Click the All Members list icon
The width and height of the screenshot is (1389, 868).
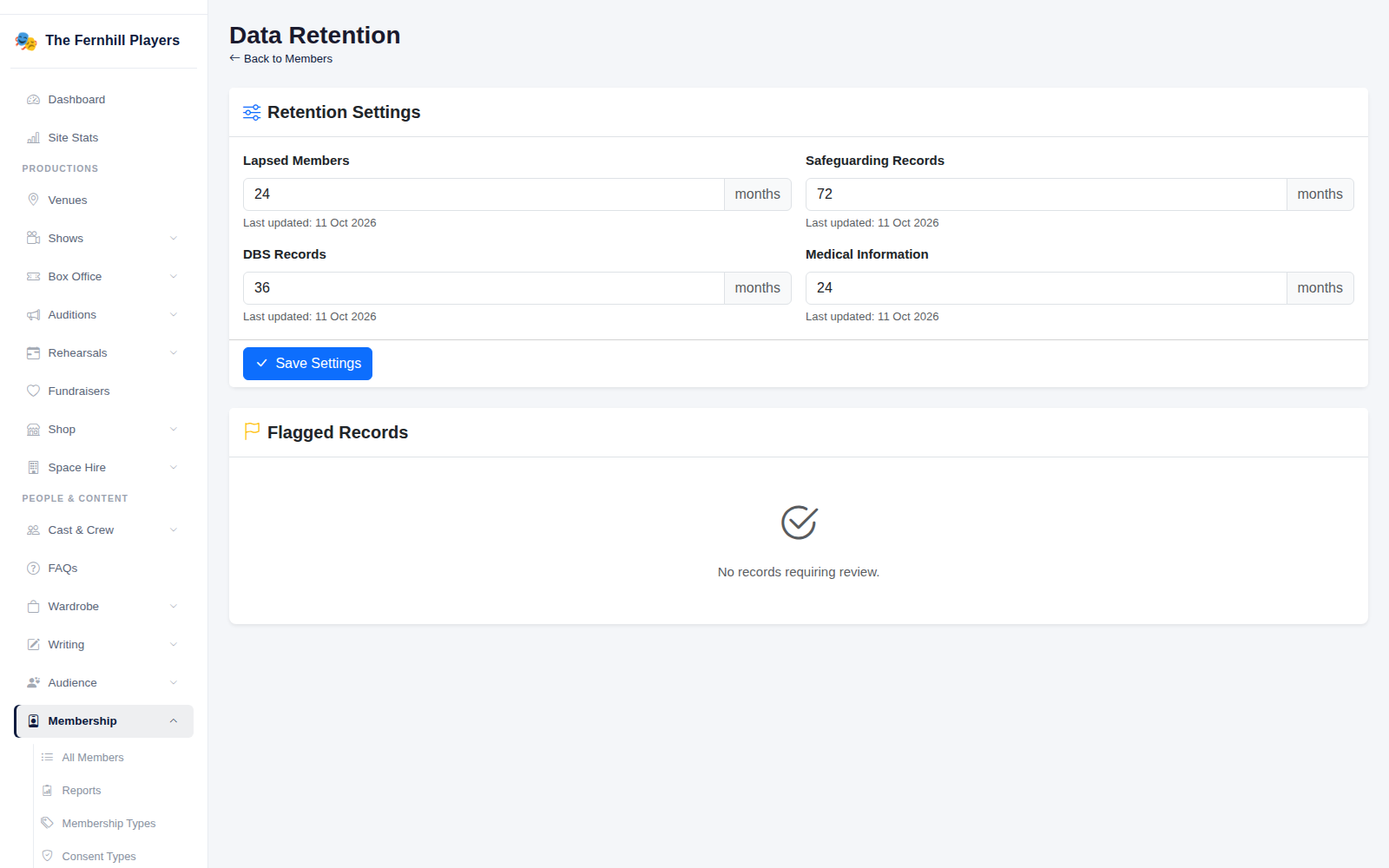[47, 758]
